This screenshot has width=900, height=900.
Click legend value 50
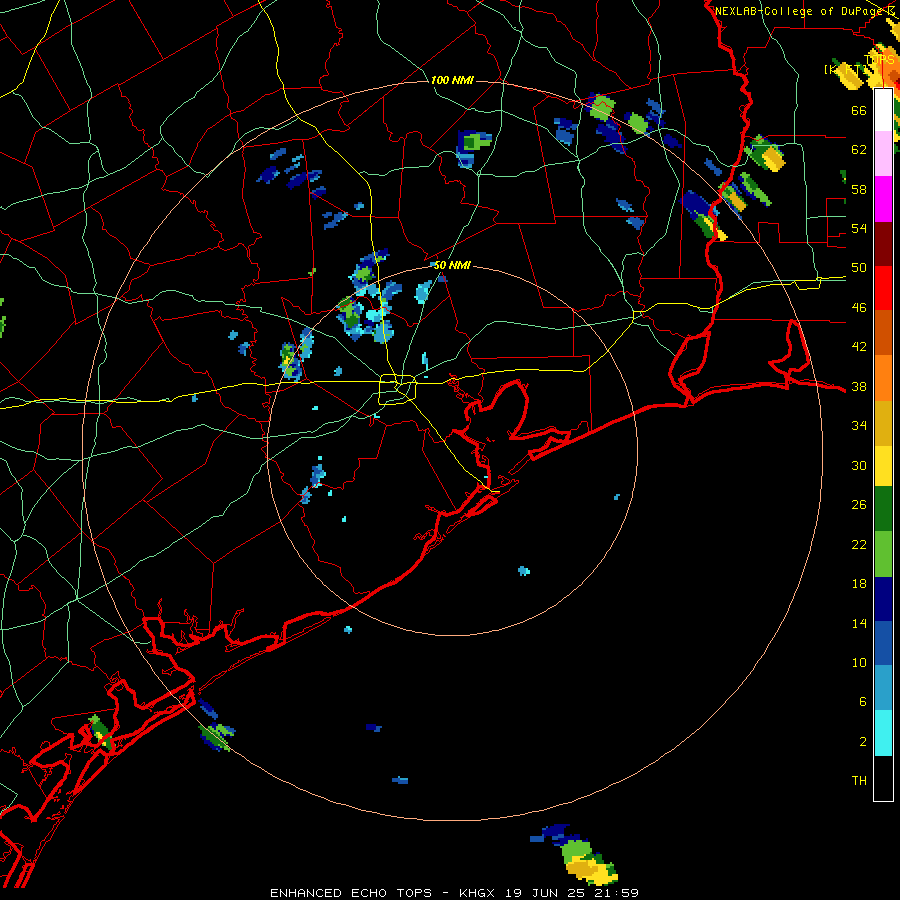coord(859,268)
